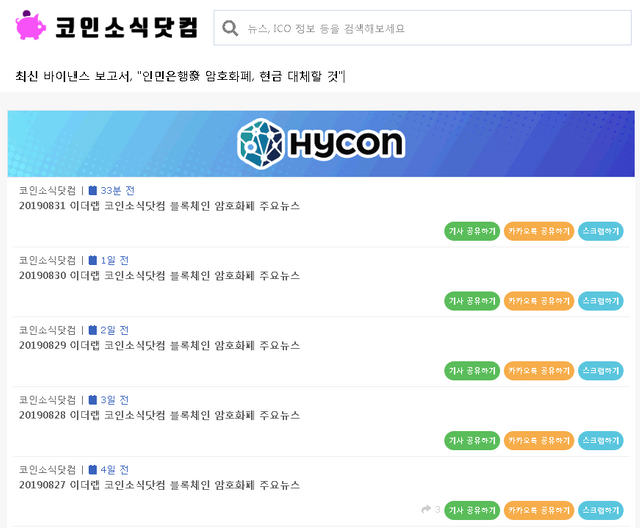Click calendar icon next to 4일 전
Screen dimensions: 640x528
pyautogui.click(x=93, y=469)
